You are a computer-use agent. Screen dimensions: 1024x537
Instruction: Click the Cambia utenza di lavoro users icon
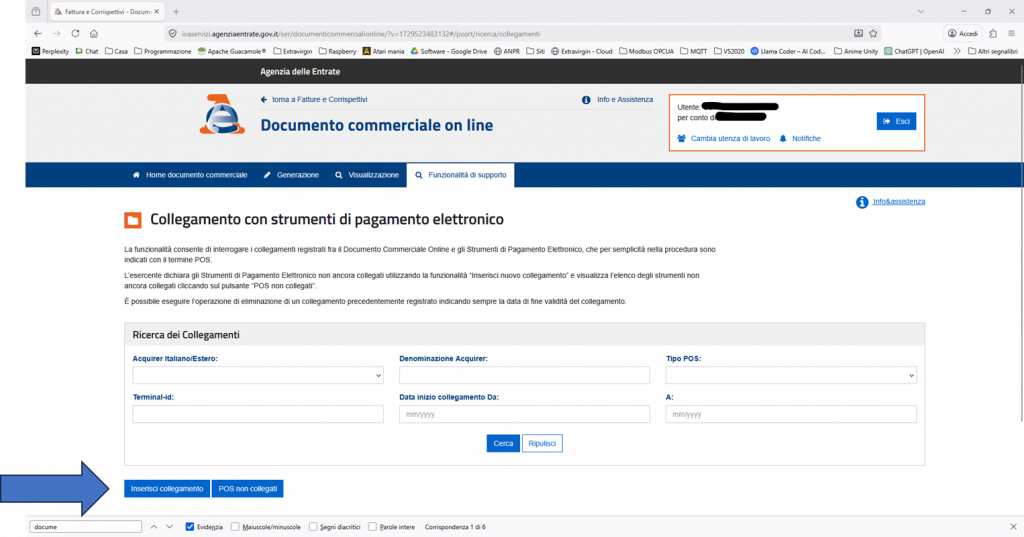click(x=682, y=138)
